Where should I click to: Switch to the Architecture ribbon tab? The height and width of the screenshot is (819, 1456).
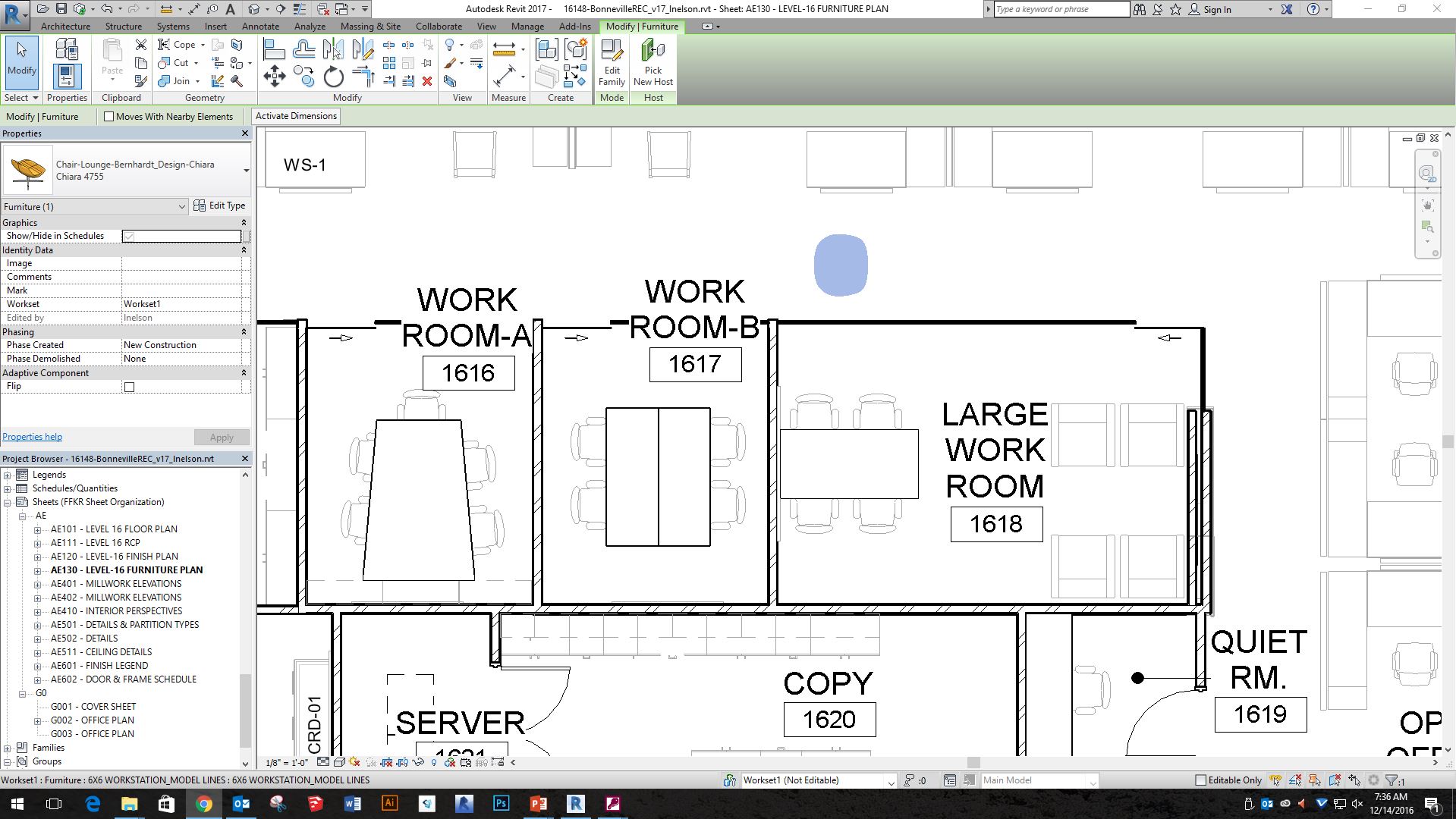tap(66, 26)
